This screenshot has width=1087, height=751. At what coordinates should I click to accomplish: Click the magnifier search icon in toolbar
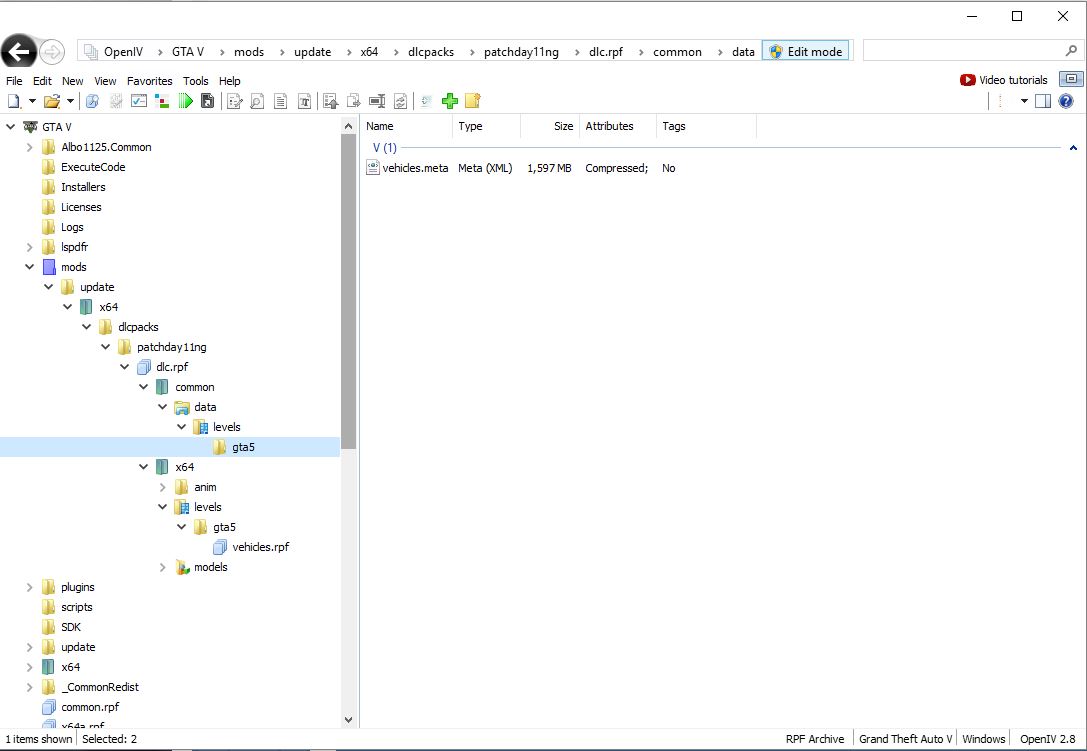click(257, 101)
